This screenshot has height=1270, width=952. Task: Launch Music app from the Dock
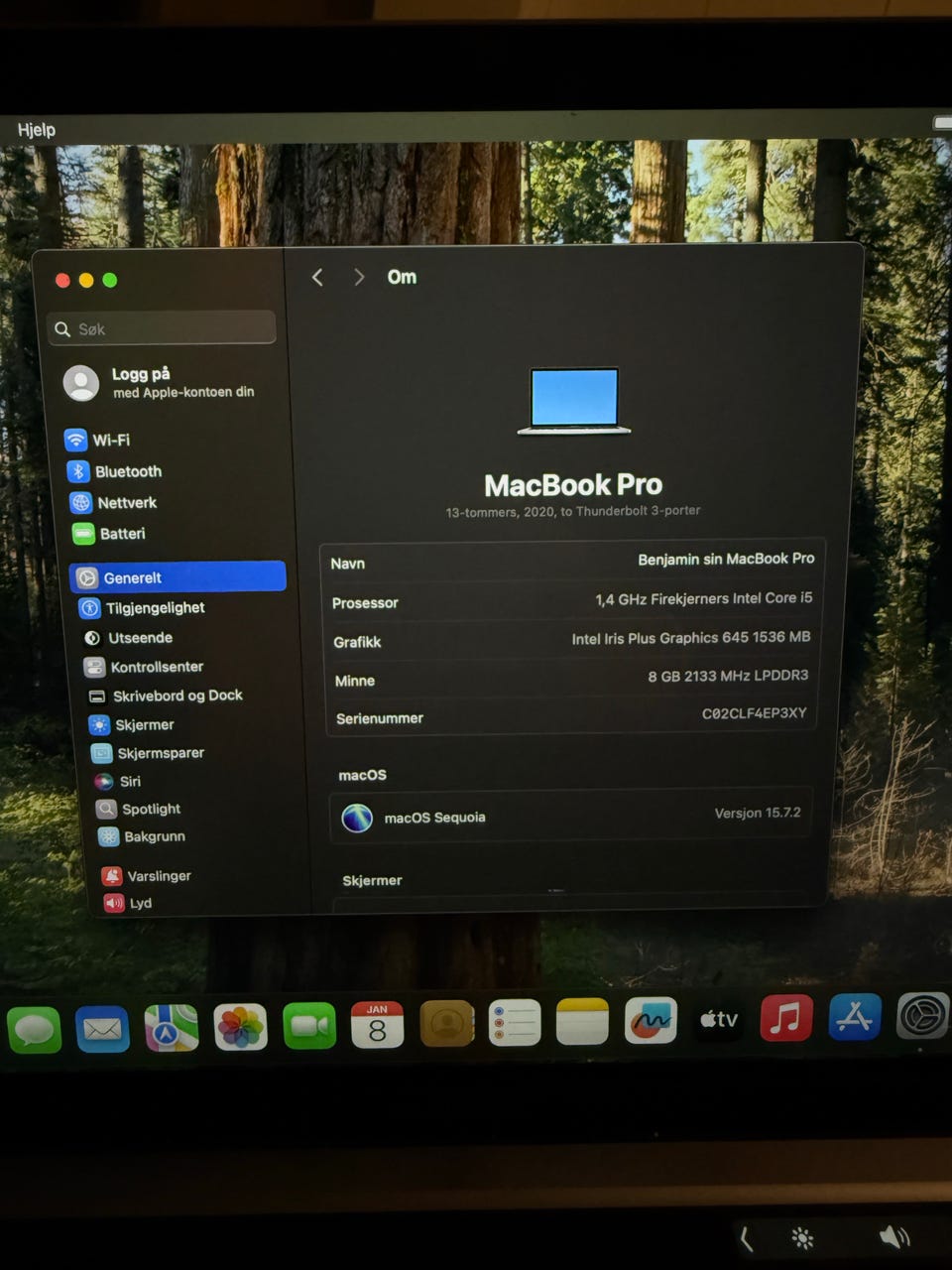(785, 1019)
